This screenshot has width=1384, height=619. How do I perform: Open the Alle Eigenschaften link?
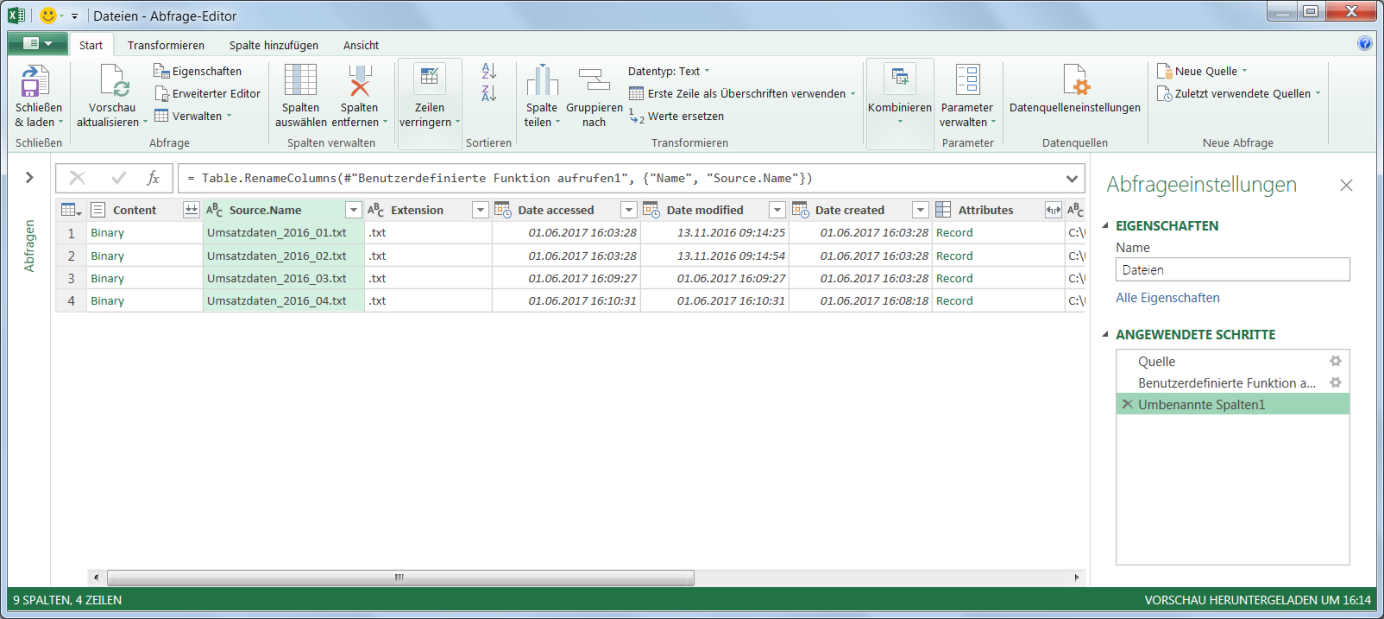pos(1168,298)
